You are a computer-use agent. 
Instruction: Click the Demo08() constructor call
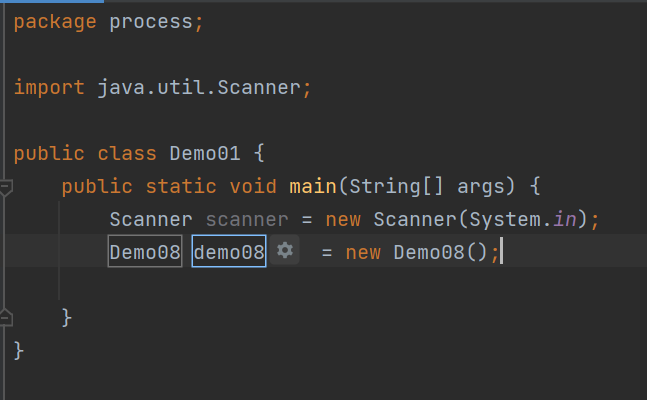[x=440, y=252]
